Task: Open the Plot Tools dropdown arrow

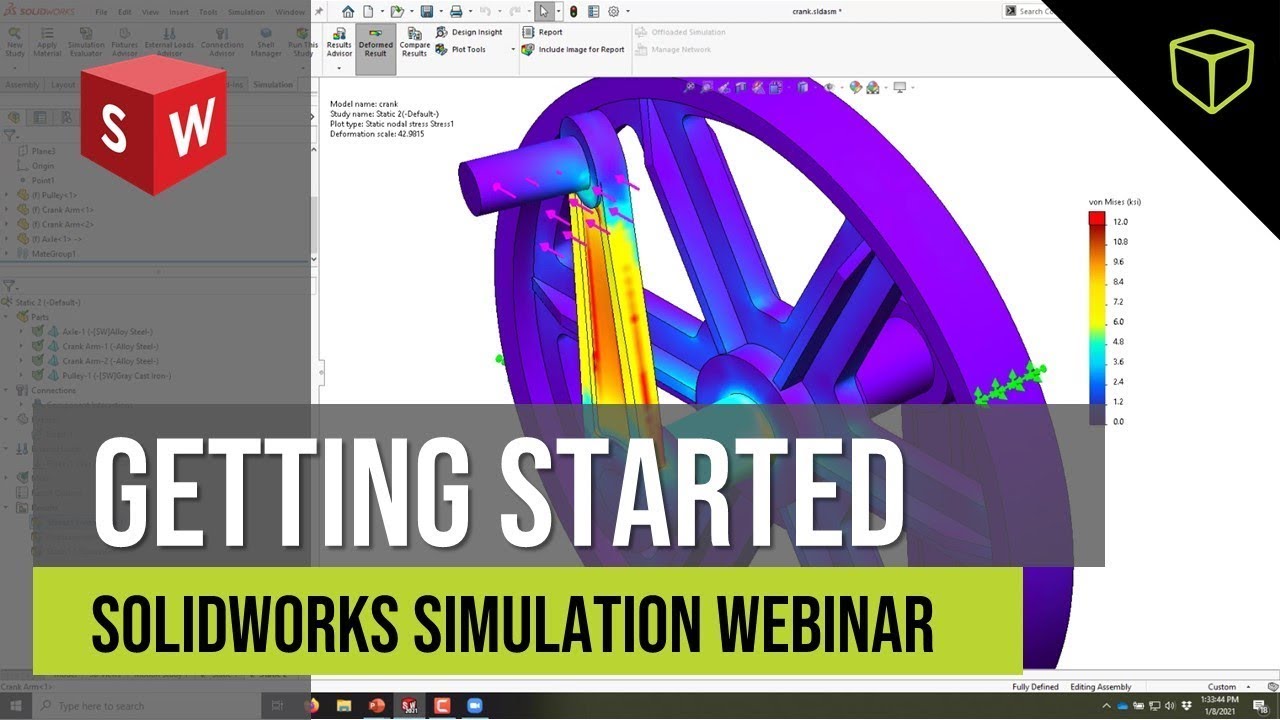Action: [x=513, y=49]
